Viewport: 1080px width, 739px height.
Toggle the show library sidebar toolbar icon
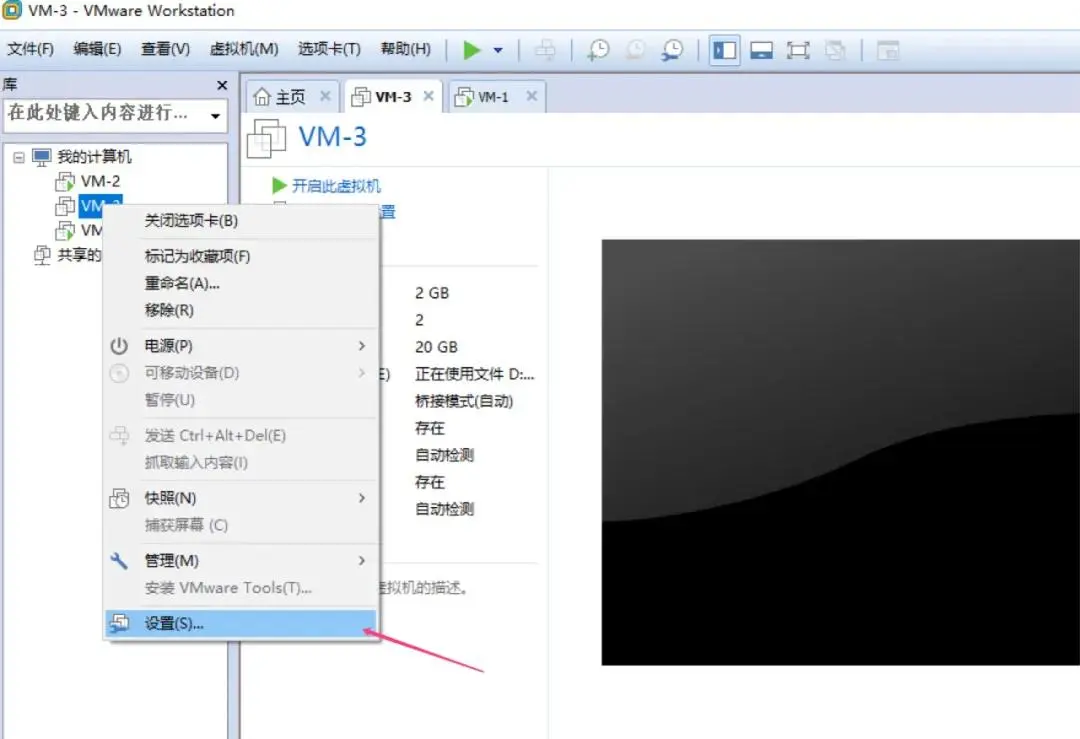pos(725,50)
